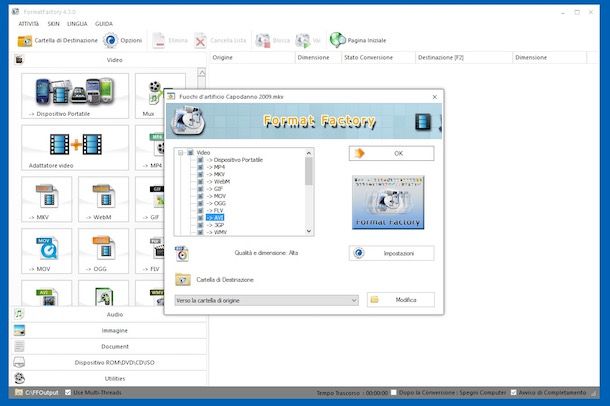Expand the Document section

click(x=110, y=346)
